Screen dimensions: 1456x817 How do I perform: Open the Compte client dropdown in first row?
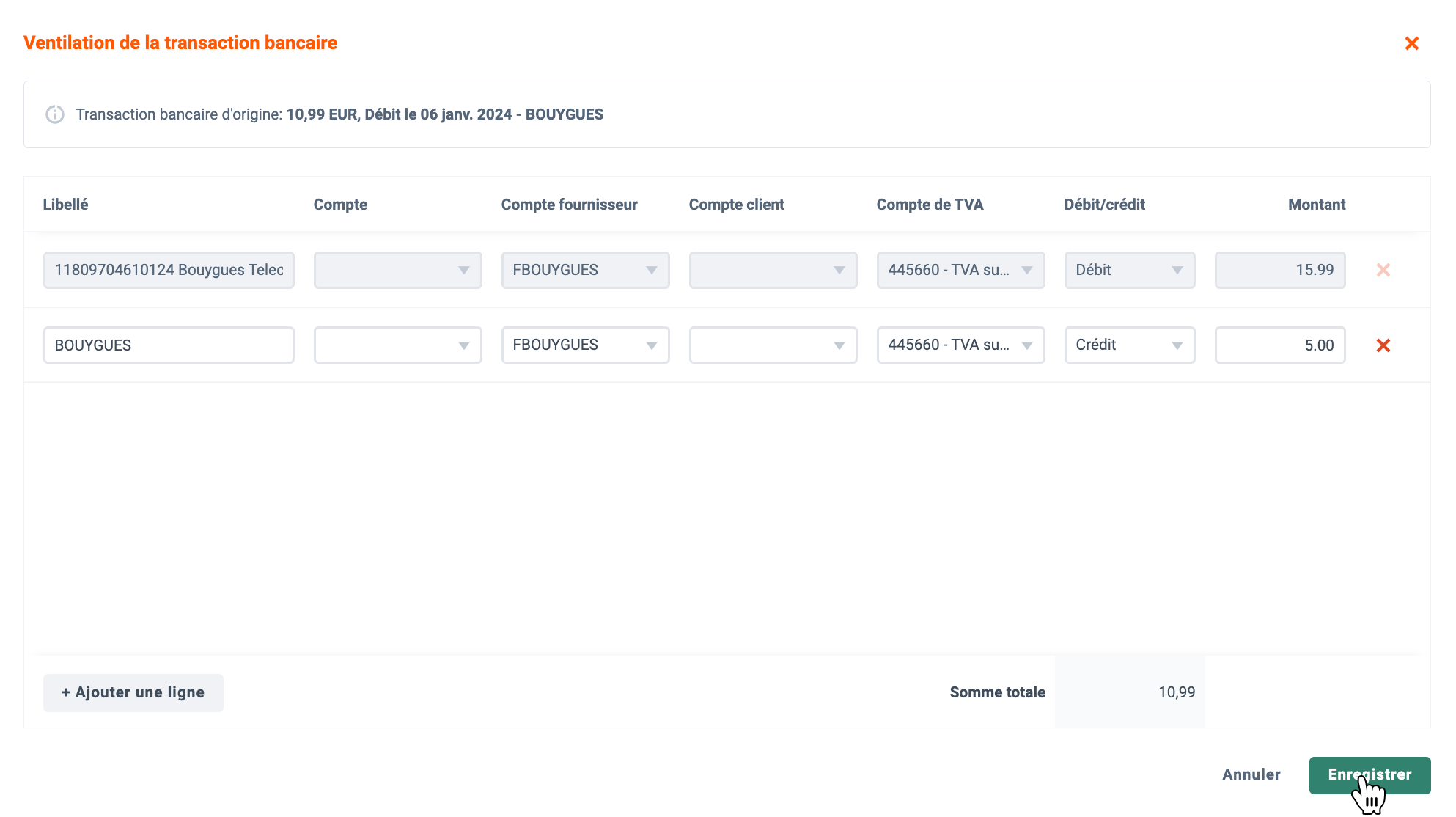(773, 270)
